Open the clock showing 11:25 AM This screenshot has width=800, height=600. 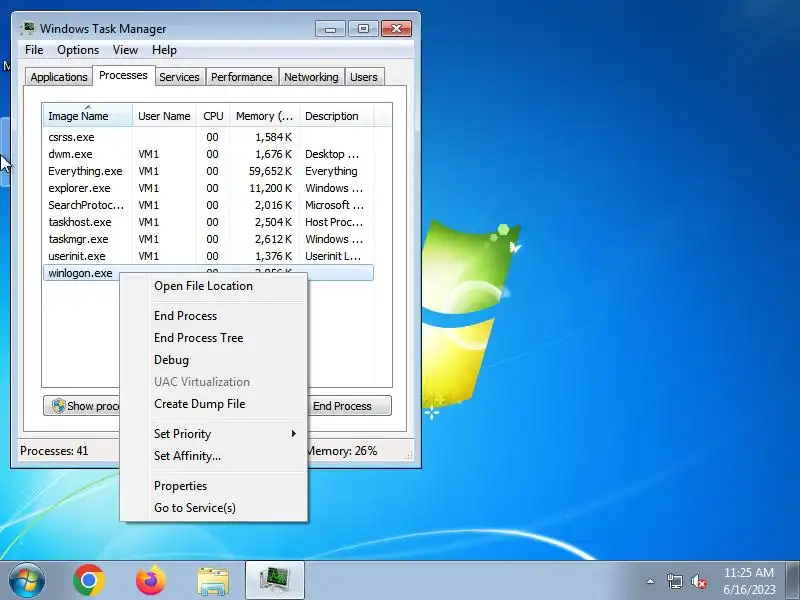[749, 581]
